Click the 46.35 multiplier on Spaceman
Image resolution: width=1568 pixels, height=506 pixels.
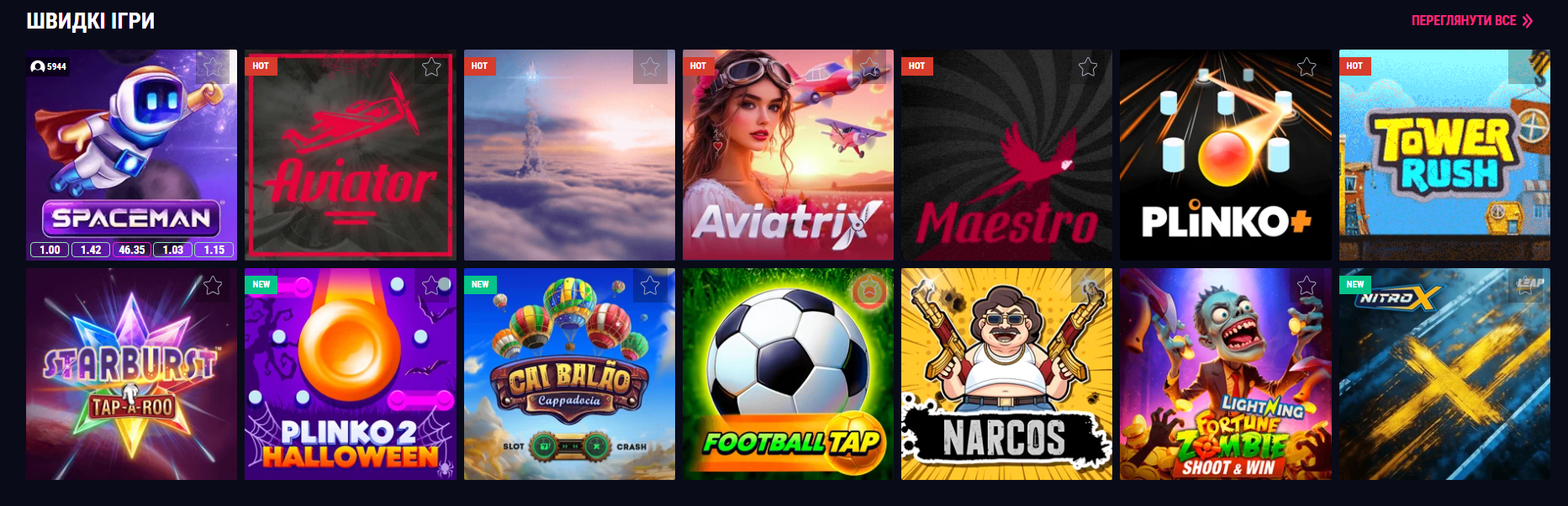point(132,250)
